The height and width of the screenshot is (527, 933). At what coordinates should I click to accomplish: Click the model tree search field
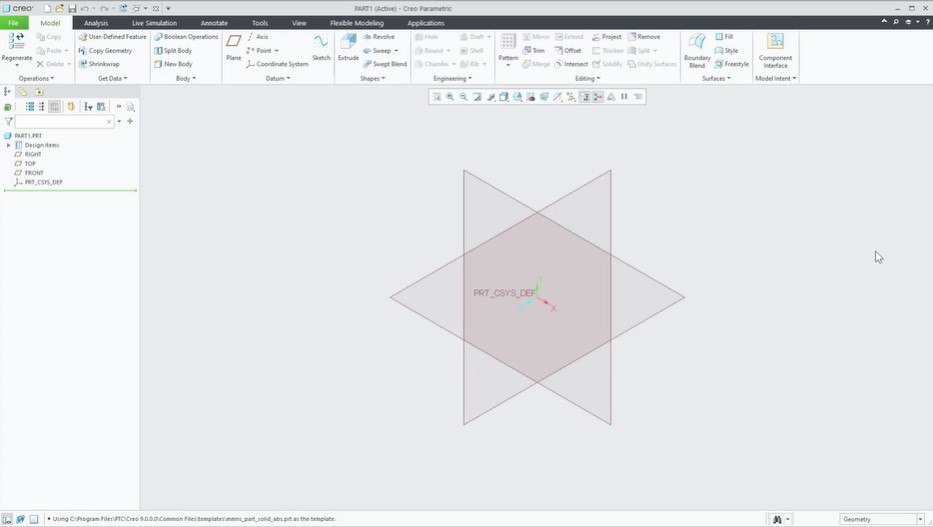(64, 121)
